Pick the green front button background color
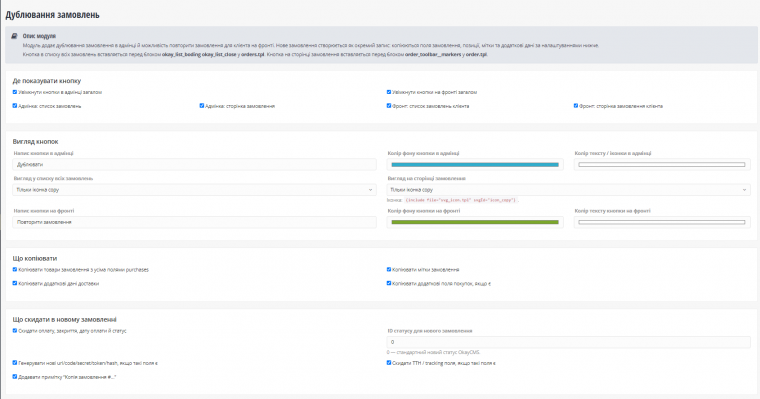This screenshot has width=760, height=399. coord(475,222)
